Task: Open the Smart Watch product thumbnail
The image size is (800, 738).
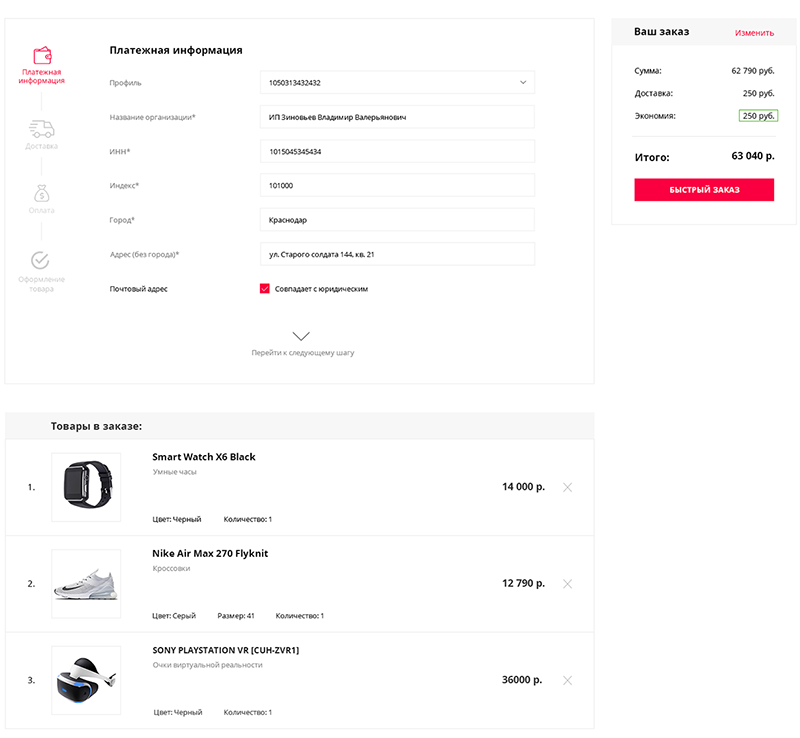Action: point(86,487)
